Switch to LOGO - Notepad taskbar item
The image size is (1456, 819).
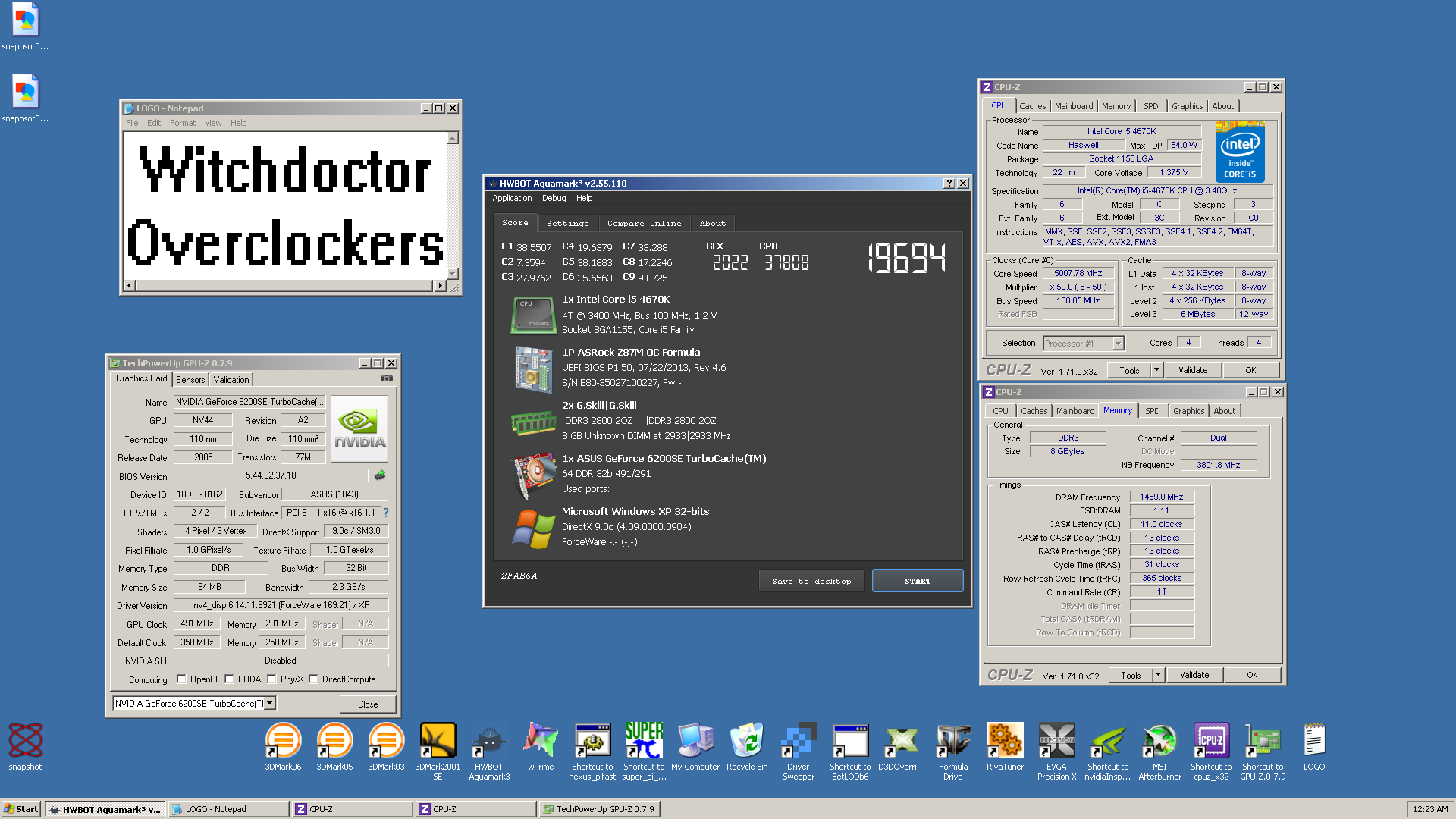[227, 809]
